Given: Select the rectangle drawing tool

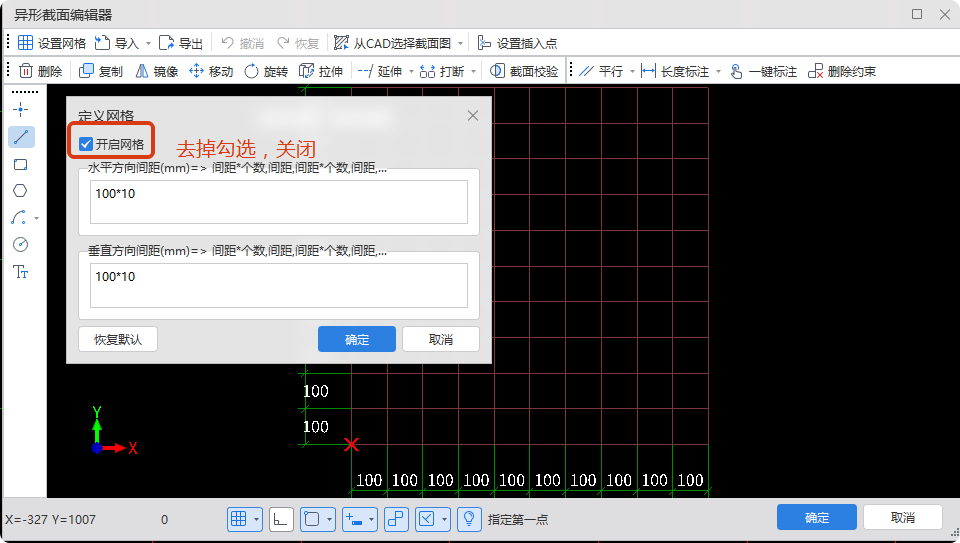Looking at the screenshot, I should coord(21,164).
